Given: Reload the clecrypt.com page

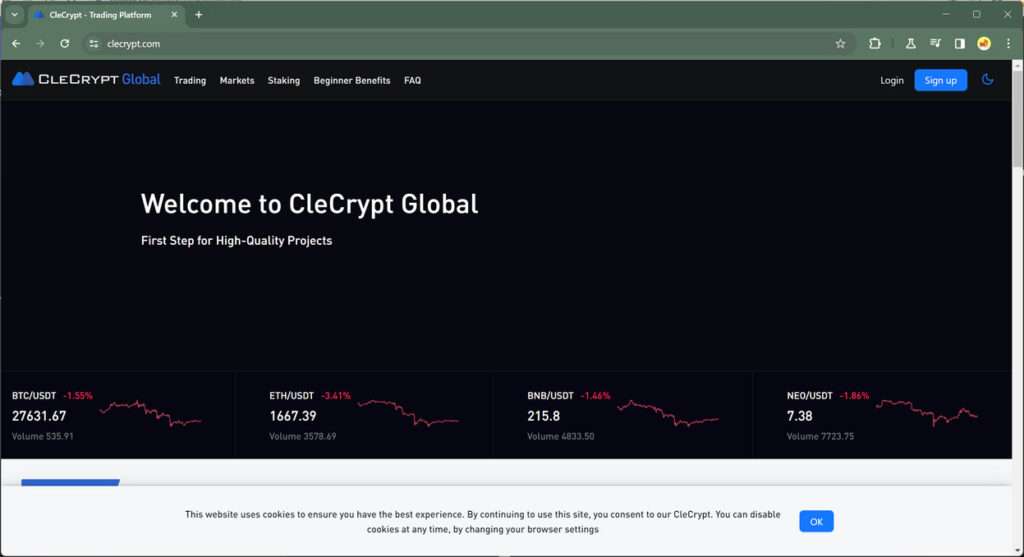Looking at the screenshot, I should coord(65,44).
